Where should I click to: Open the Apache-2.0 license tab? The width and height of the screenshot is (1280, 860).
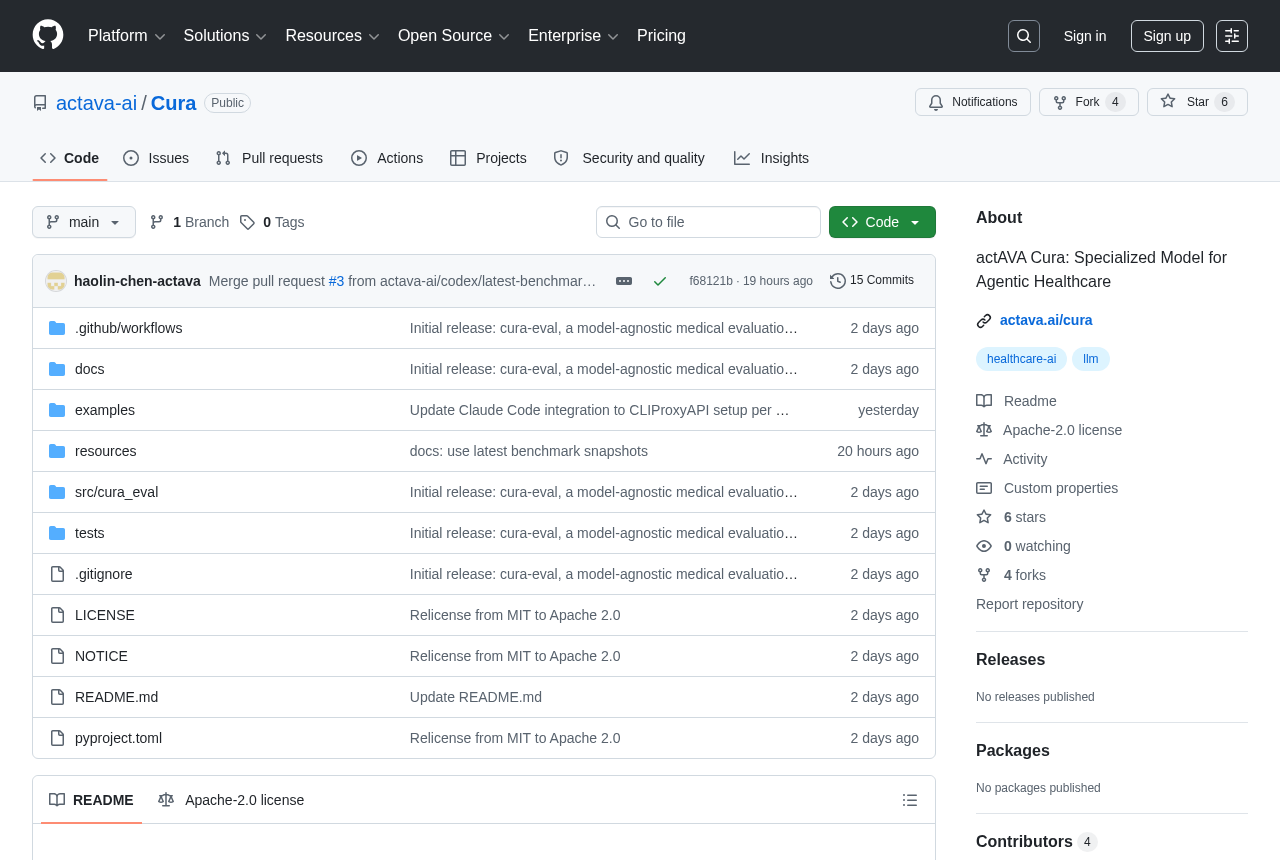(x=231, y=800)
